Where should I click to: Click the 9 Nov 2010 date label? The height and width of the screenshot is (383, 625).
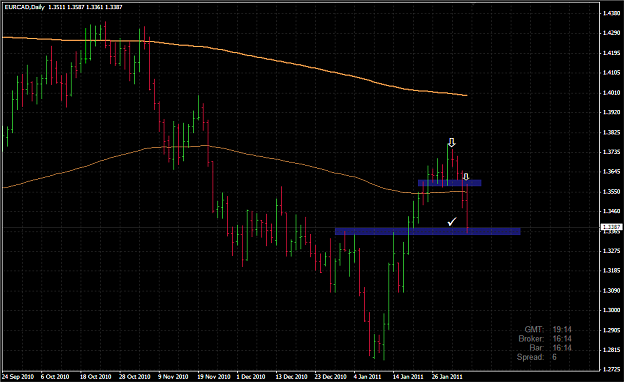click(x=173, y=377)
